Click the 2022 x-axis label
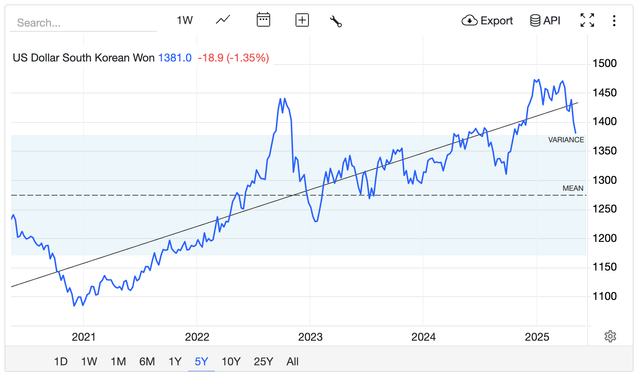 pyautogui.click(x=197, y=337)
